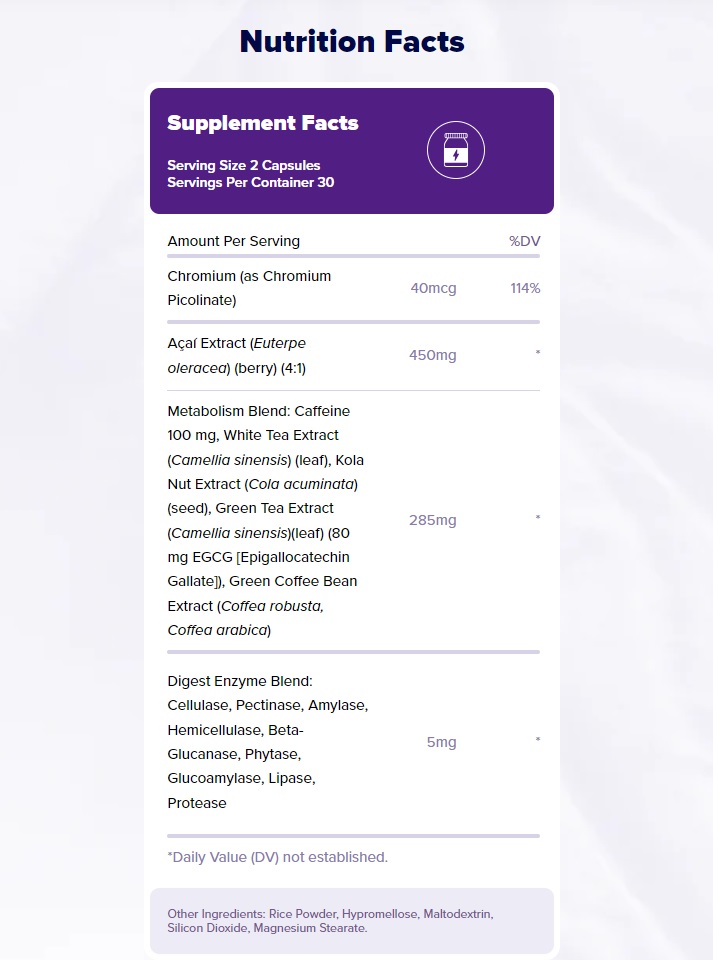The image size is (713, 960).
Task: Click the Nutrition Facts heading
Action: coord(352,42)
